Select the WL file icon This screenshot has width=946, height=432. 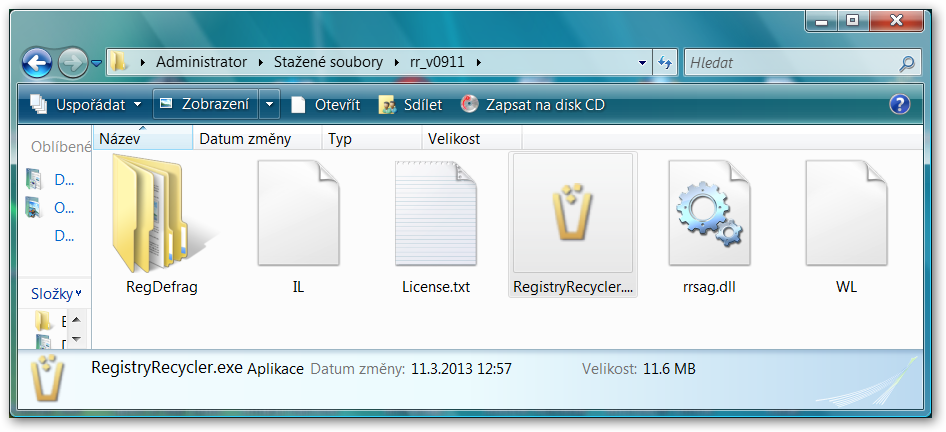(x=846, y=212)
